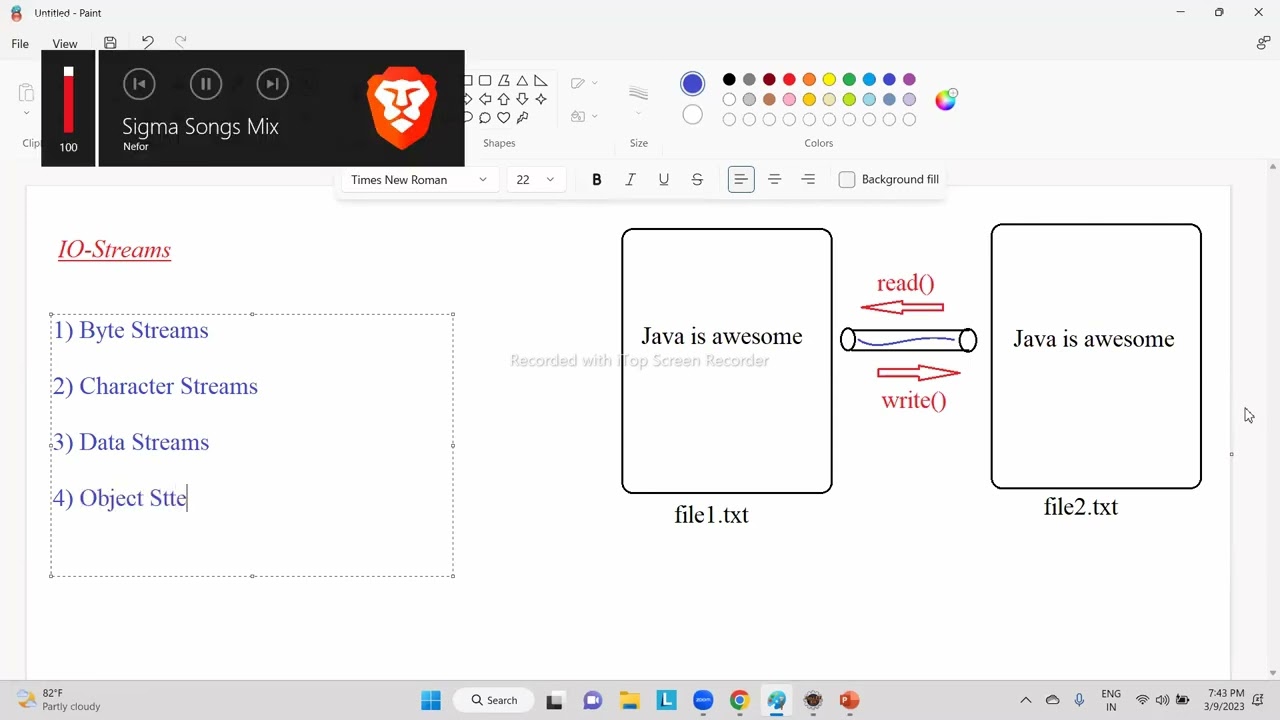Select the lightning bolt shape

(522, 117)
